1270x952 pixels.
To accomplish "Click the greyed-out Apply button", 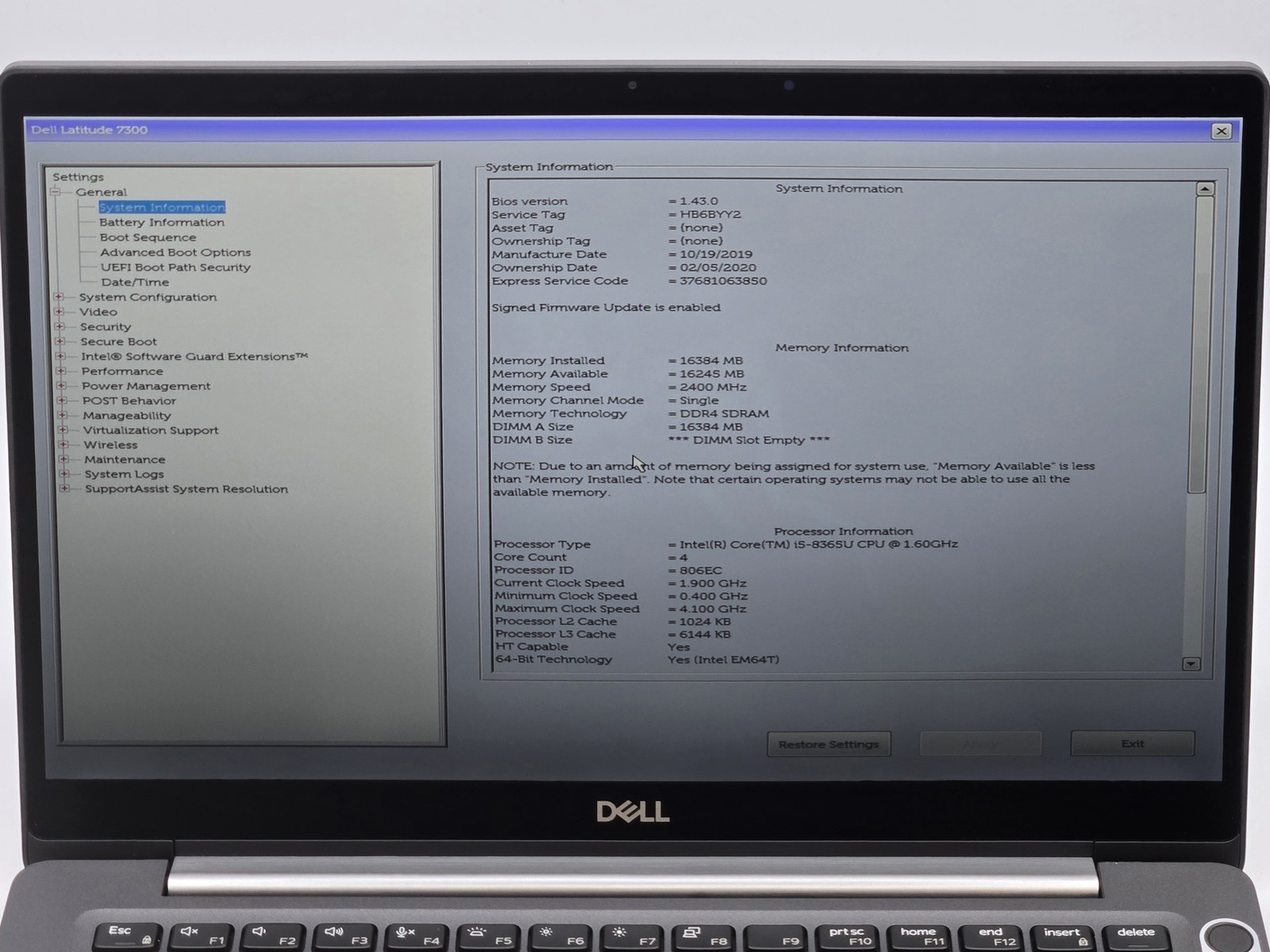I will tap(980, 744).
